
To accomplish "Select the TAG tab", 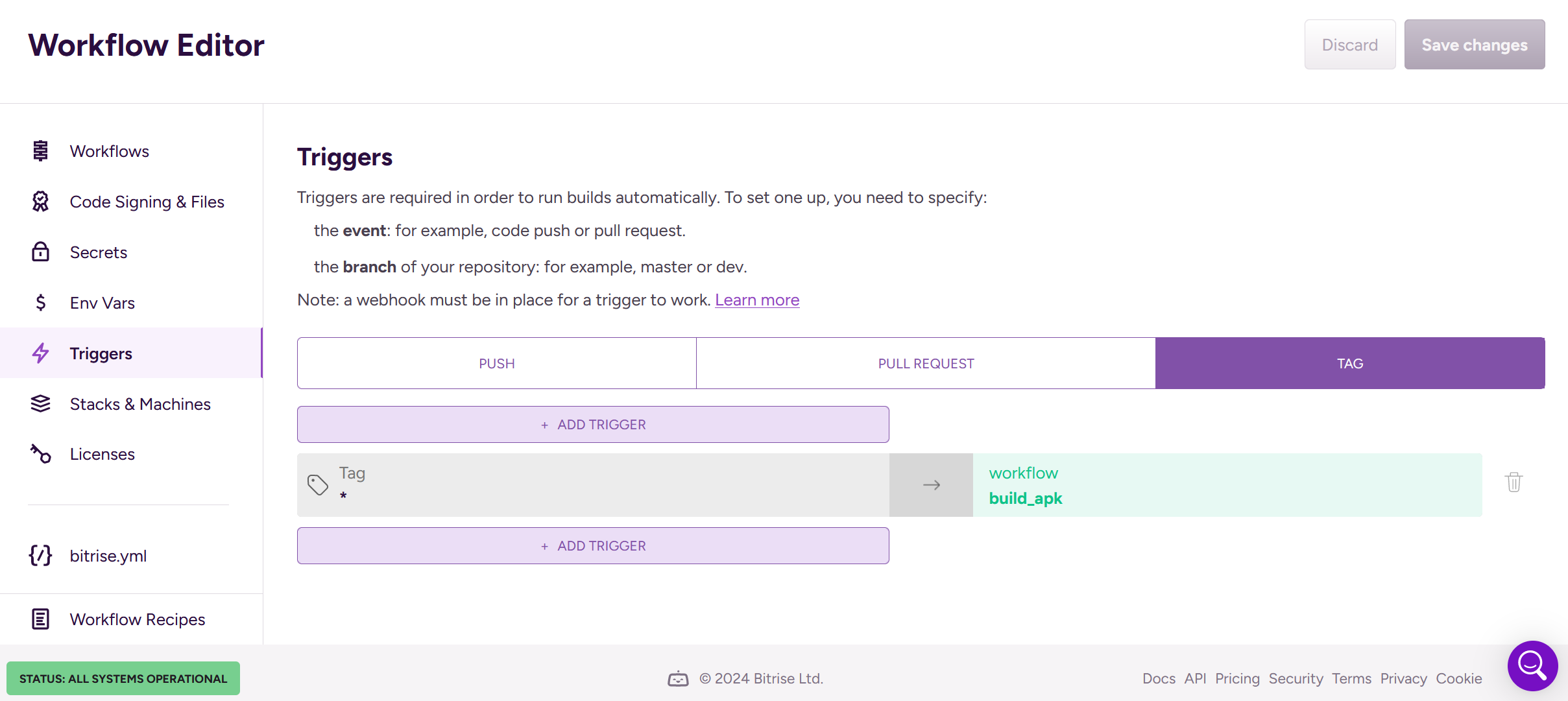I will click(x=1349, y=363).
